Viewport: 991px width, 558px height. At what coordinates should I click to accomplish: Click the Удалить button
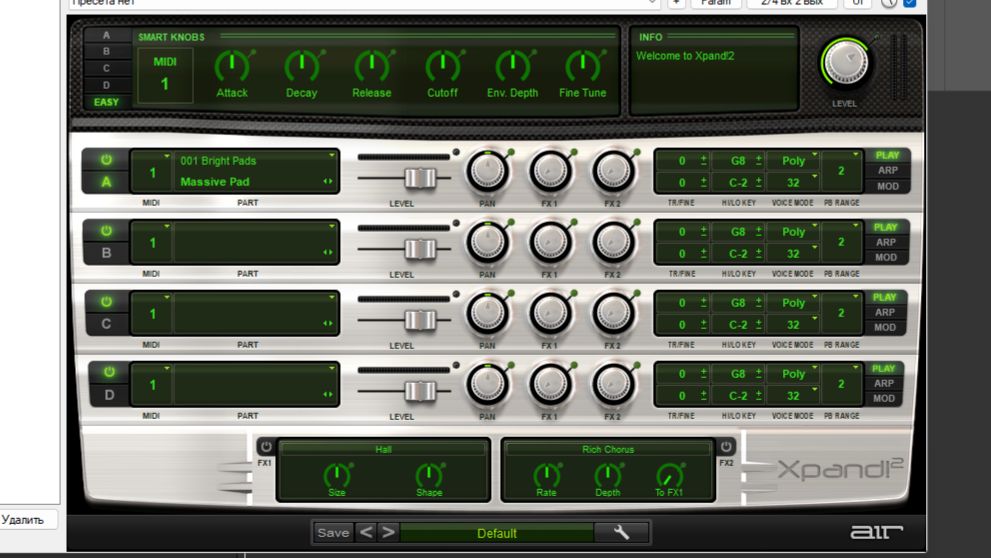pyautogui.click(x=23, y=520)
